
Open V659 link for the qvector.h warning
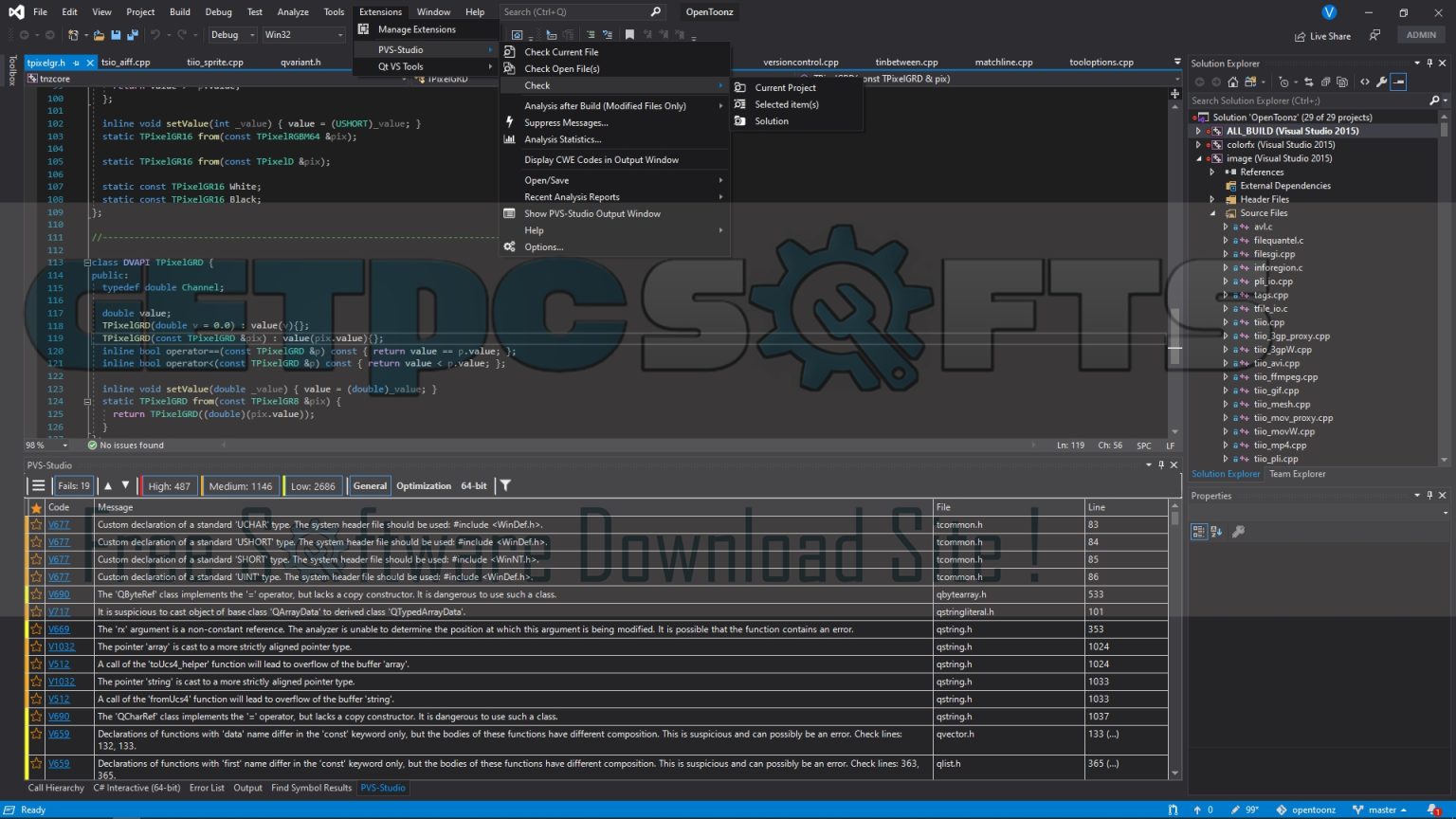pyautogui.click(x=59, y=734)
